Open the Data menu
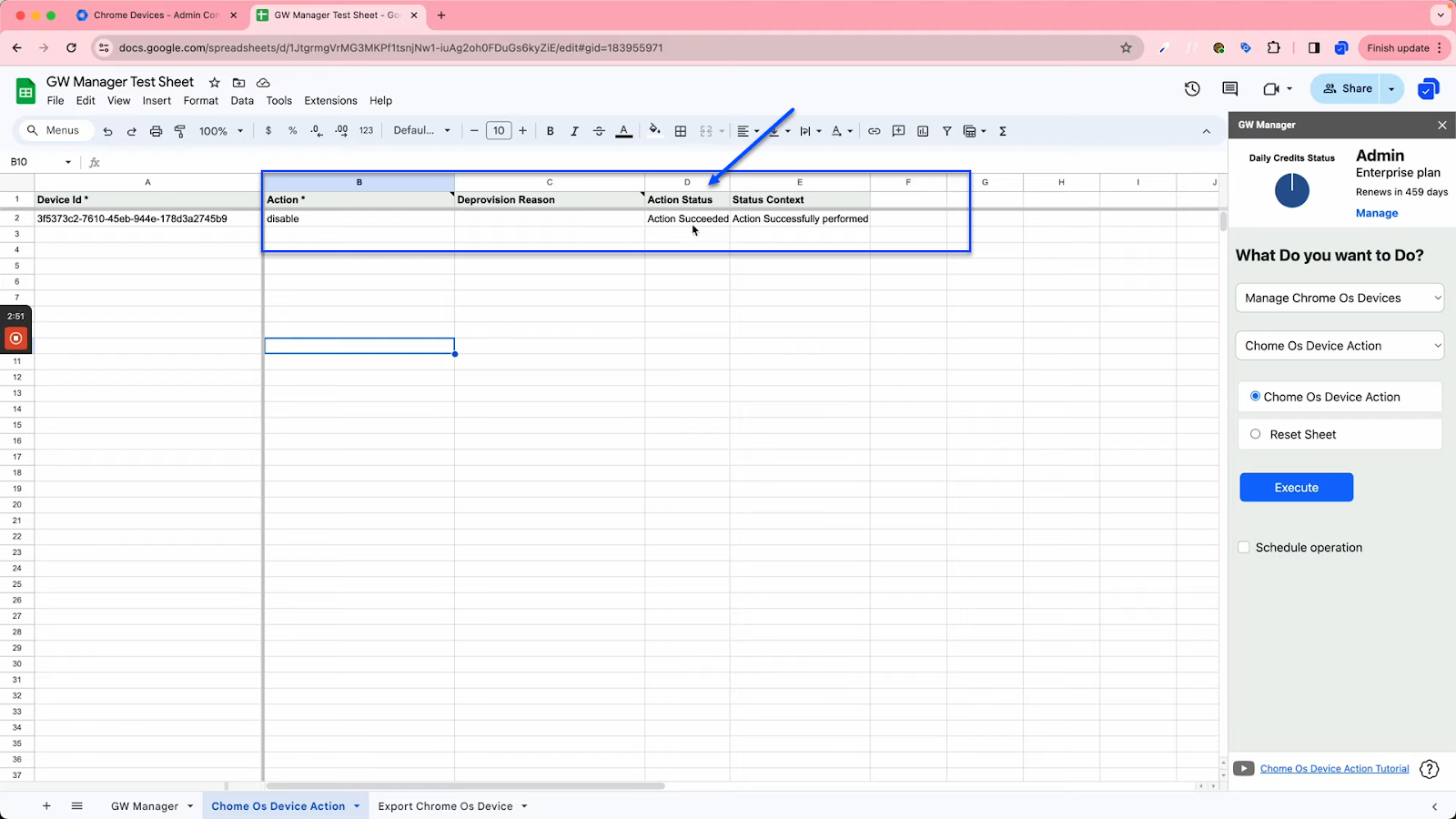Viewport: 1456px width, 819px height. point(242,101)
